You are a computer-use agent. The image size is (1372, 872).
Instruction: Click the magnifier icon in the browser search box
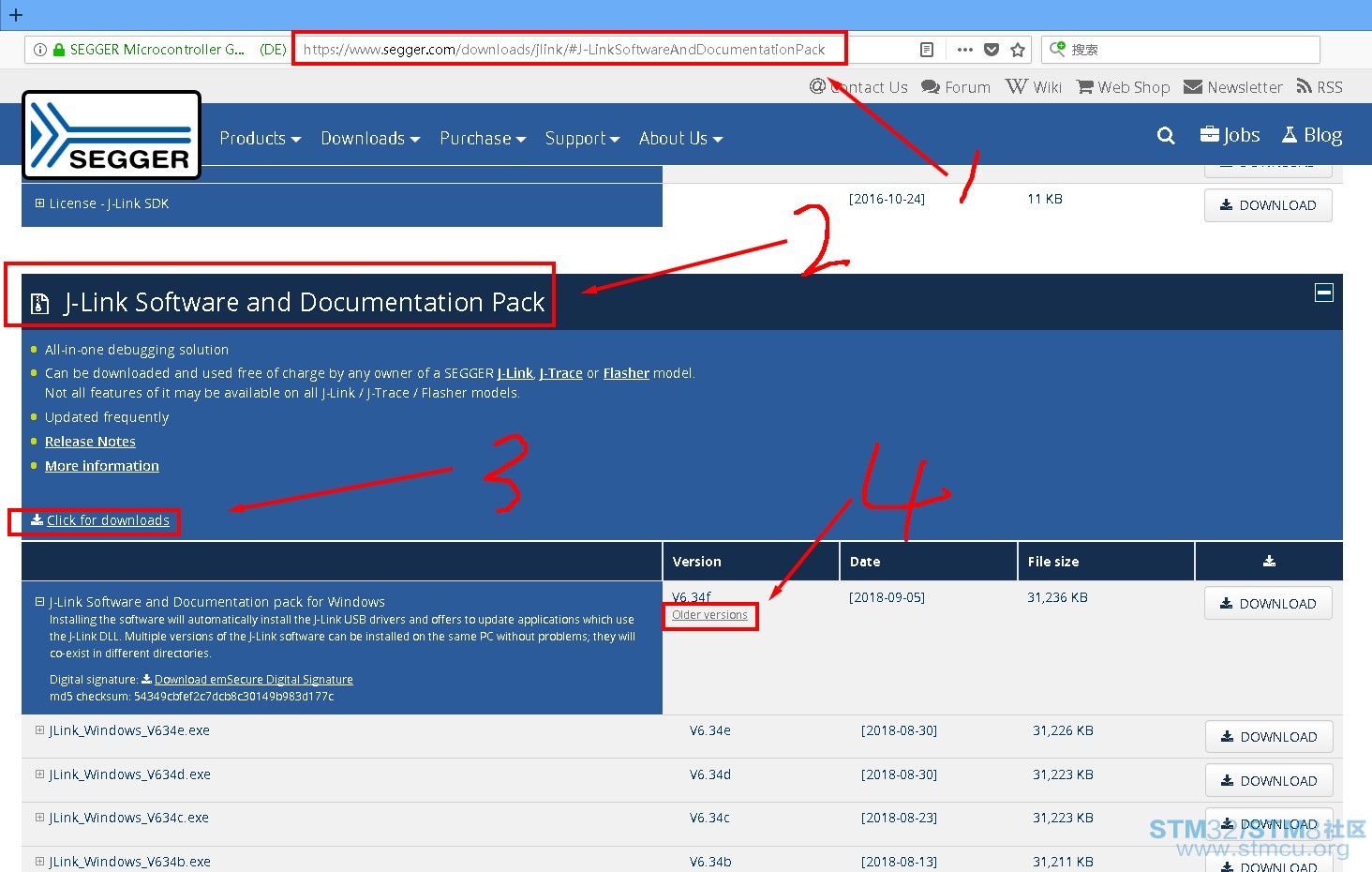click(x=1057, y=49)
